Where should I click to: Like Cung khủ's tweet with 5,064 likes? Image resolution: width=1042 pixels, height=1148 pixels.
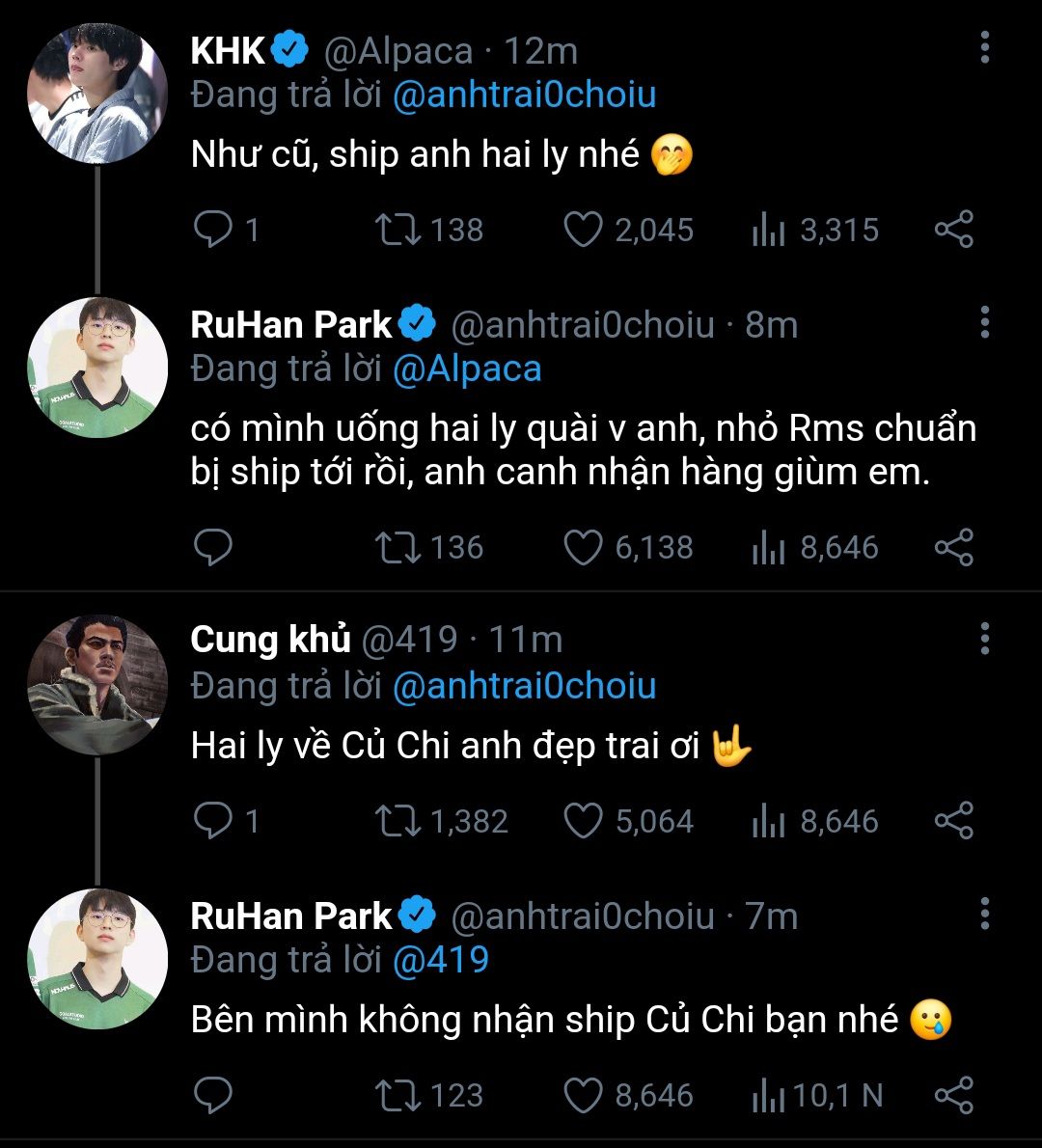582,821
